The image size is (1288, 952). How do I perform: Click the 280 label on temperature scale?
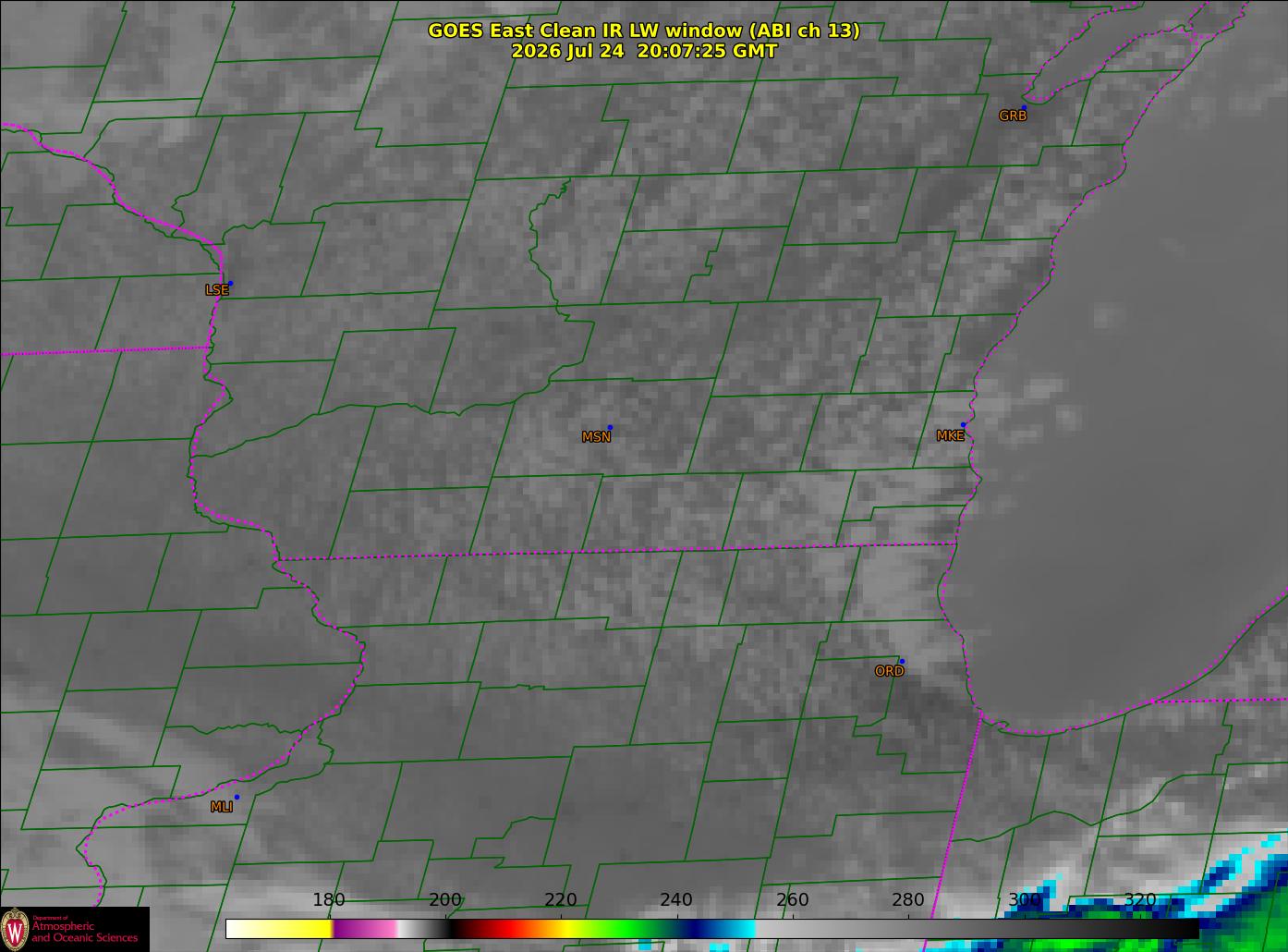point(908,899)
